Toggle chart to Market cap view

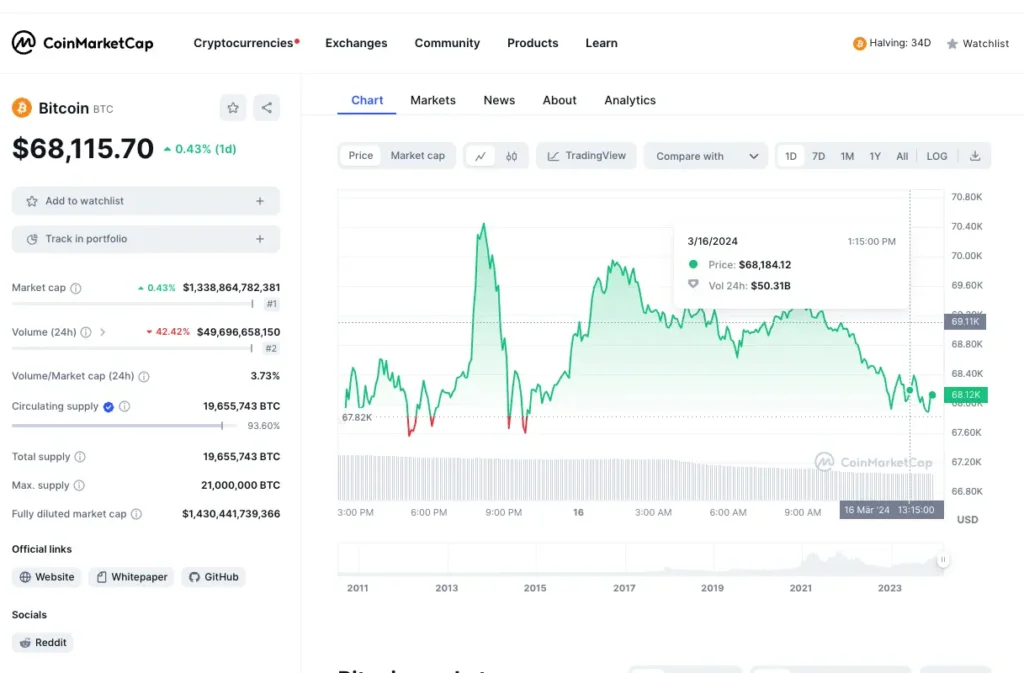[x=417, y=155]
